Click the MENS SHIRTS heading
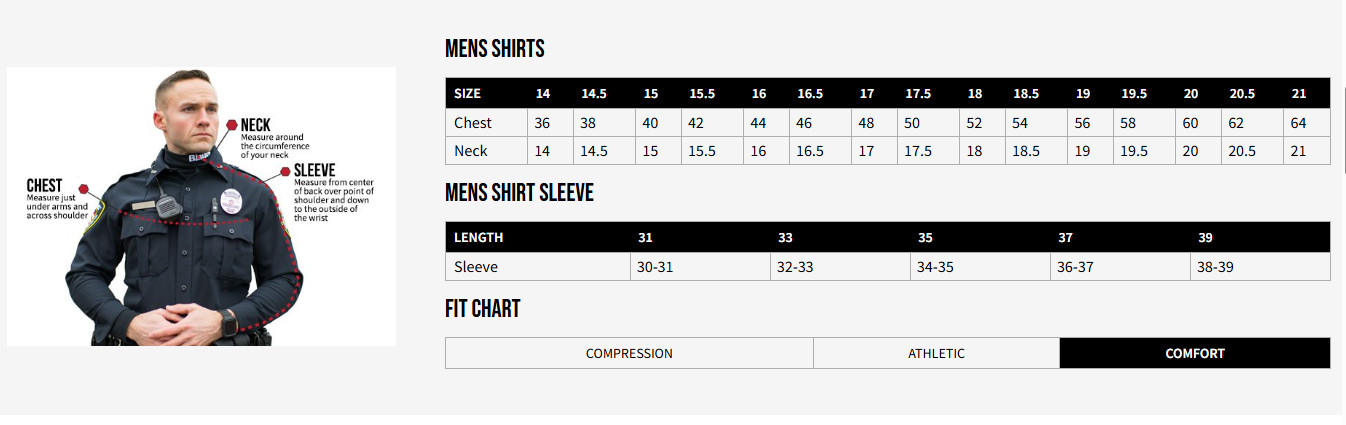 click(x=494, y=49)
